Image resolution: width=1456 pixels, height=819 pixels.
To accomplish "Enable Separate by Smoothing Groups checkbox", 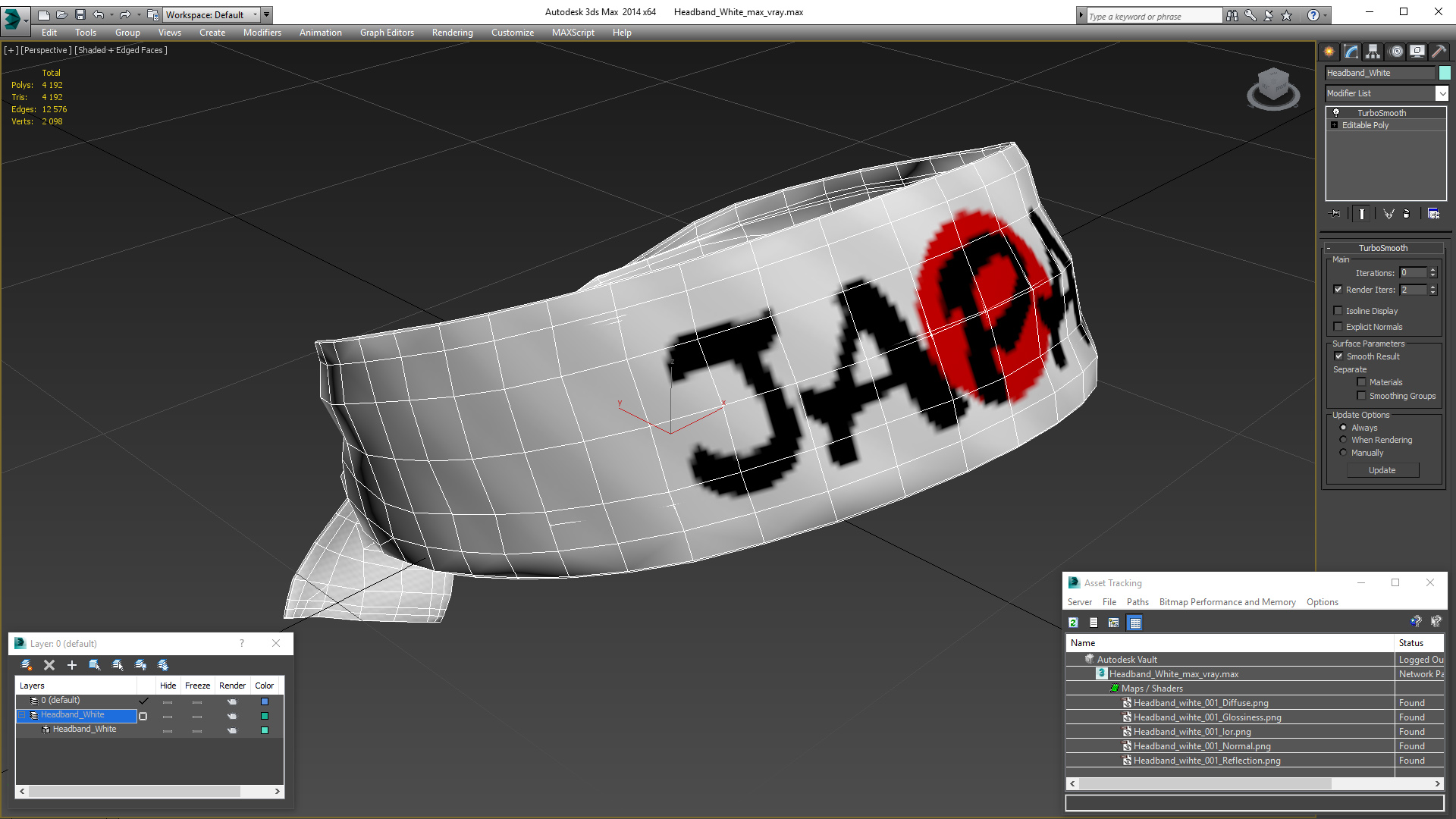I will (x=1361, y=396).
